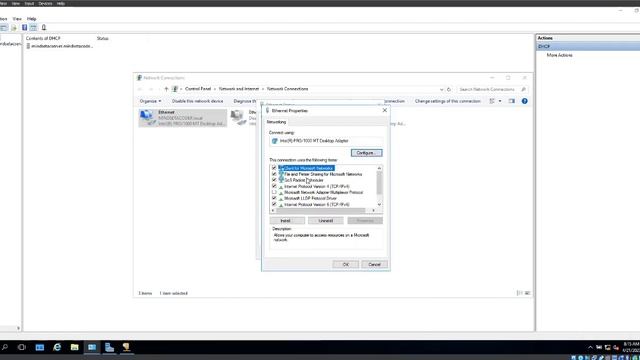Click the items list horizontal scrollbar thumb
This screenshot has height=360, width=640.
(321, 211)
